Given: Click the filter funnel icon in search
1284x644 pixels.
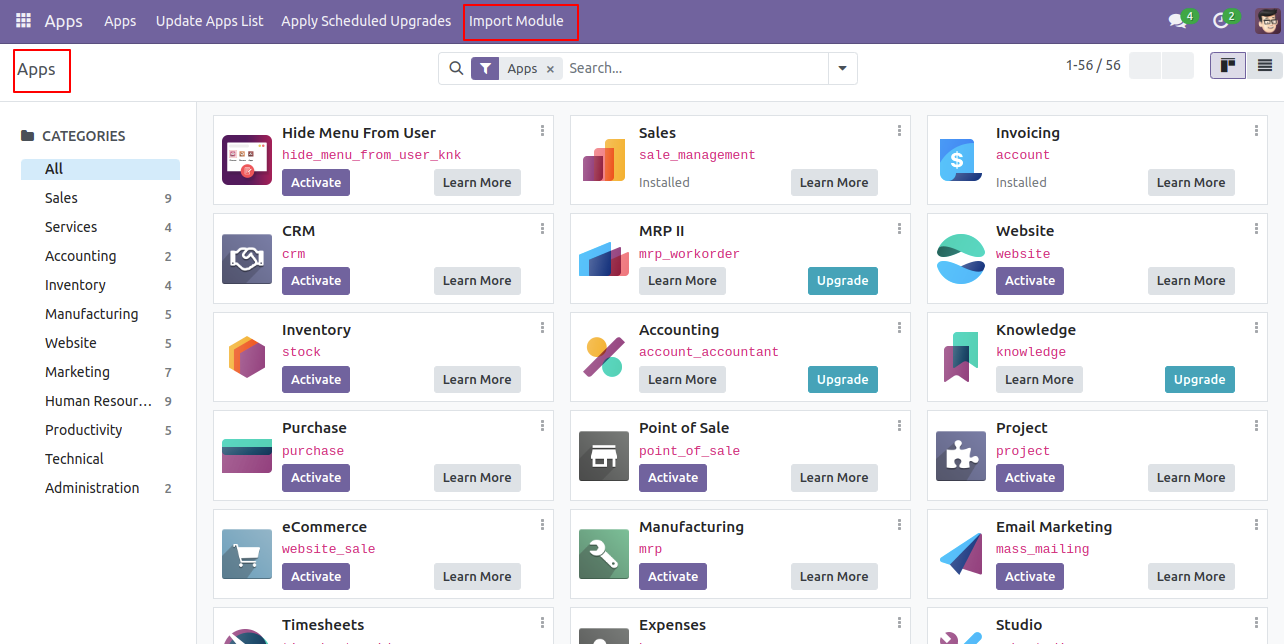Looking at the screenshot, I should pyautogui.click(x=485, y=68).
